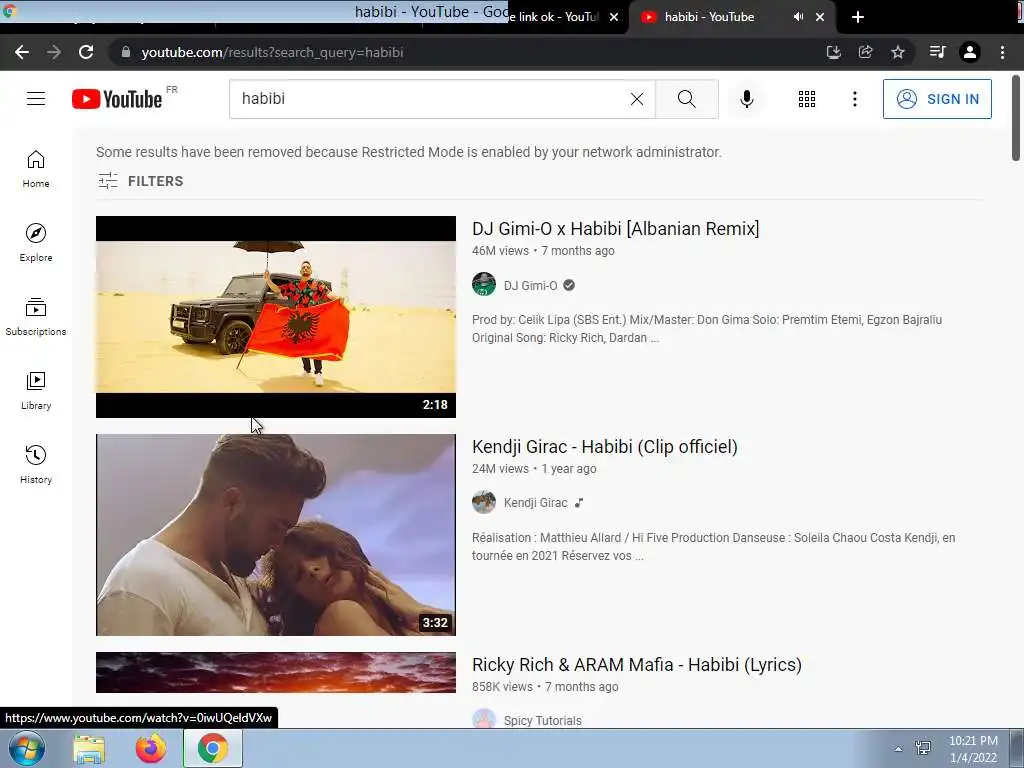Screen dimensions: 1024x768
Task: Click the Kendji Girac channel name
Action: point(536,503)
